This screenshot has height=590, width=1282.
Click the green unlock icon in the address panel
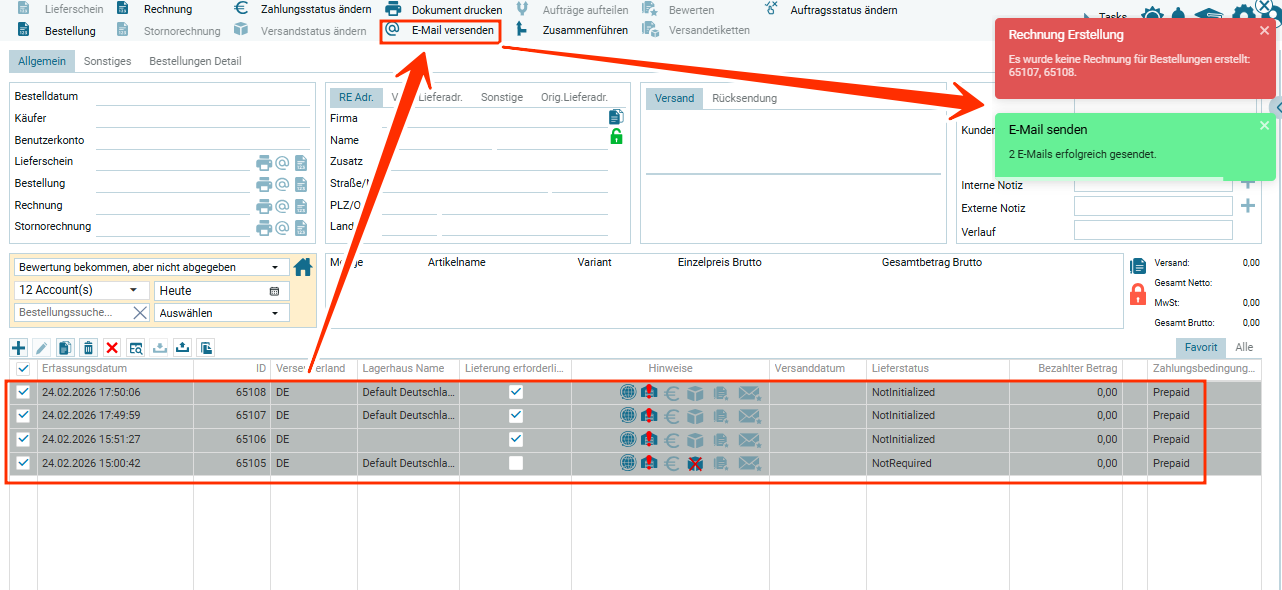coord(616,137)
